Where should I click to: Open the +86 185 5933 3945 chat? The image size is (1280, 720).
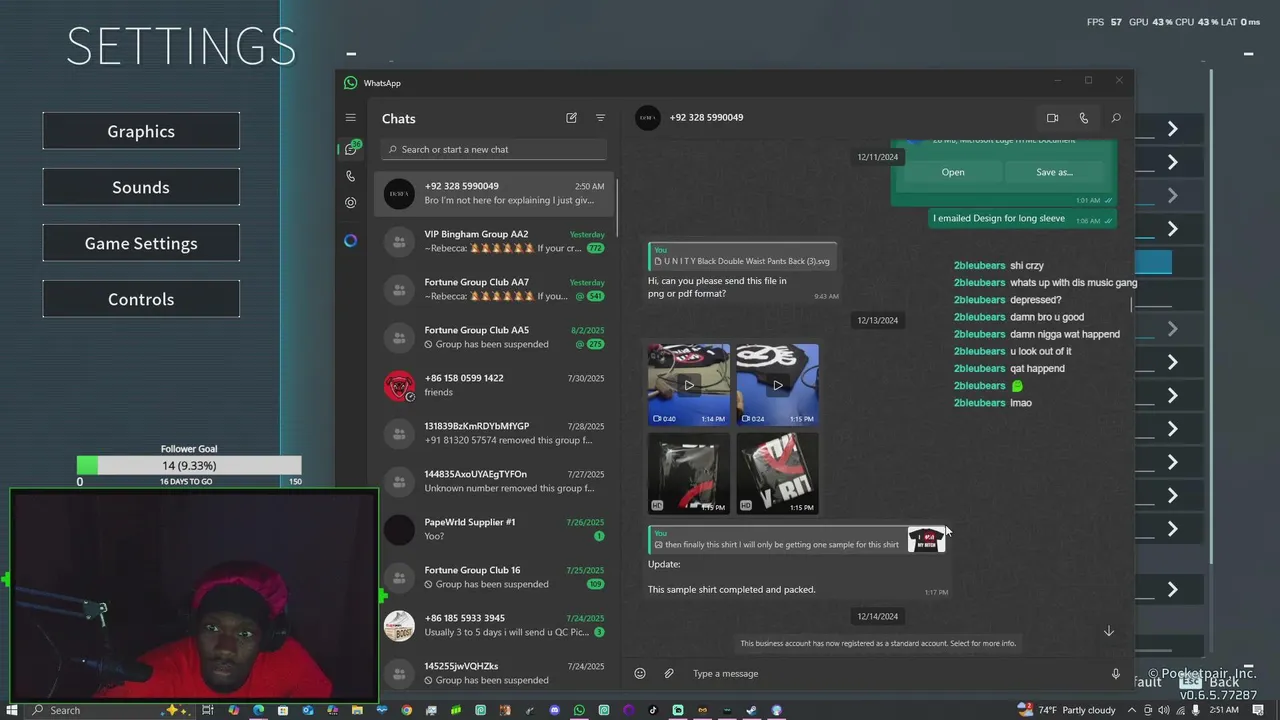pyautogui.click(x=494, y=625)
